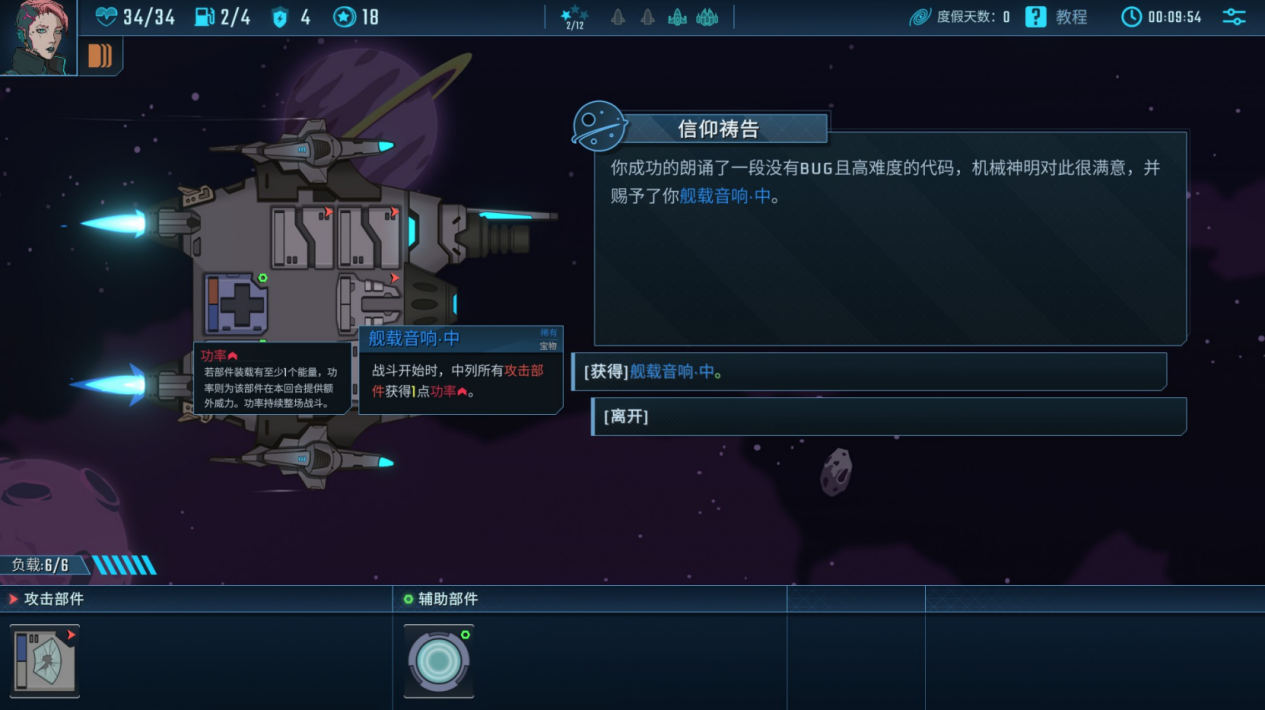Click the star currency icon showing 18
The image size is (1265, 710).
tap(345, 17)
